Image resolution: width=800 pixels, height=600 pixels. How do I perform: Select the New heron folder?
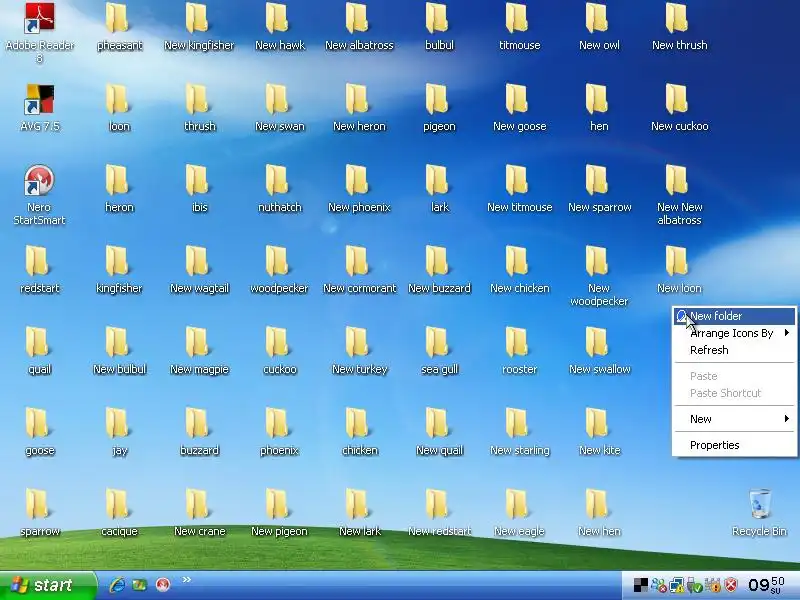359,108
